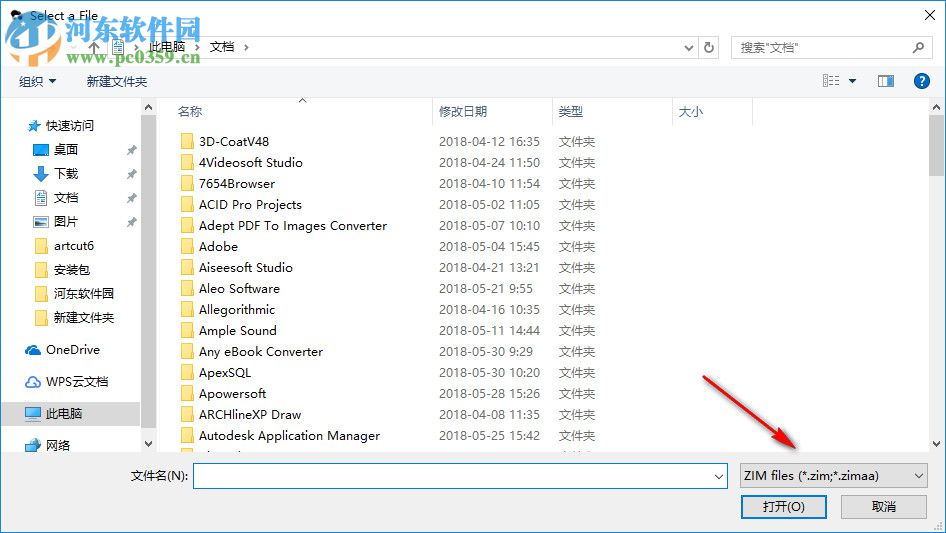Screen dimensions: 946x533
Task: Open artcut6 folder in sidebar
Action: (x=74, y=246)
